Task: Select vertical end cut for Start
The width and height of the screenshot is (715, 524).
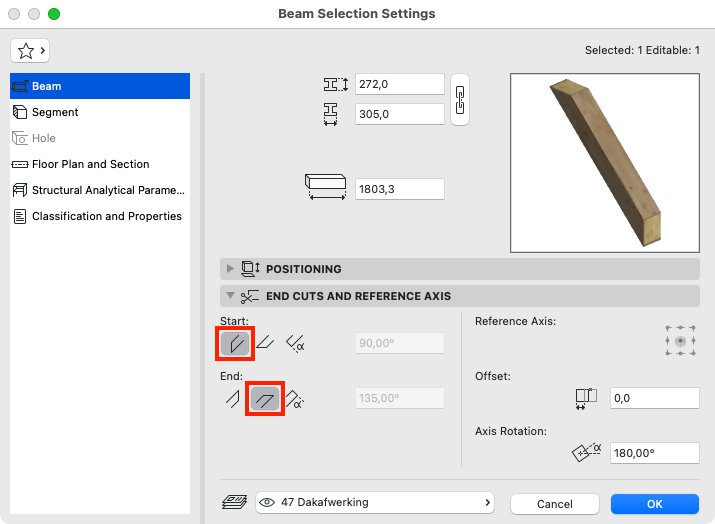Action: pos(235,343)
